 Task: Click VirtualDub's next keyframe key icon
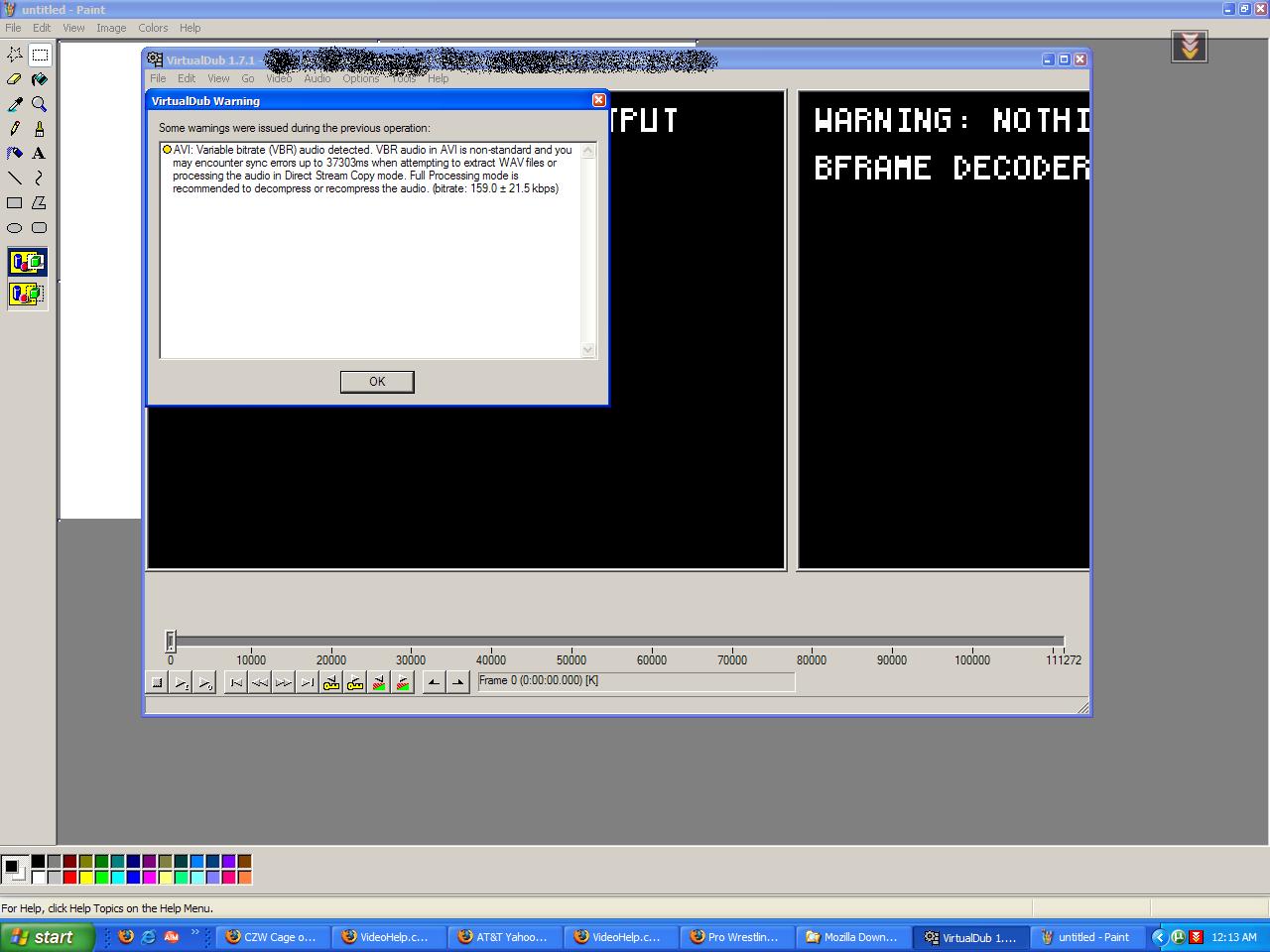[x=355, y=682]
